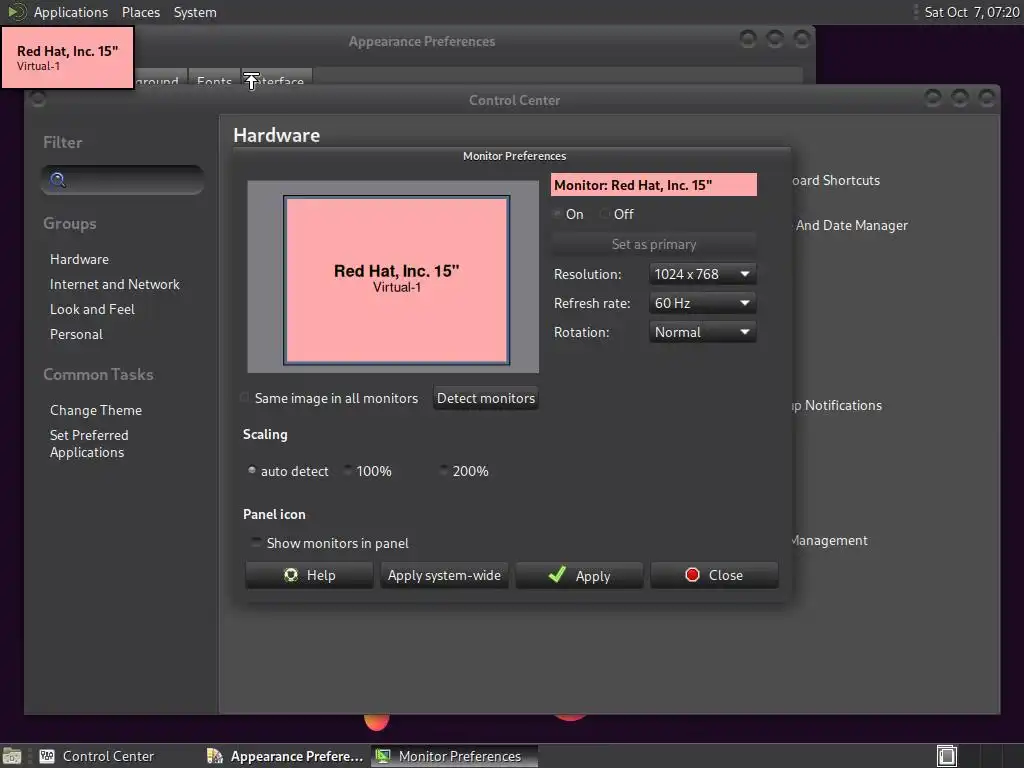Click show desktop icon in bottom panel

coord(12,756)
